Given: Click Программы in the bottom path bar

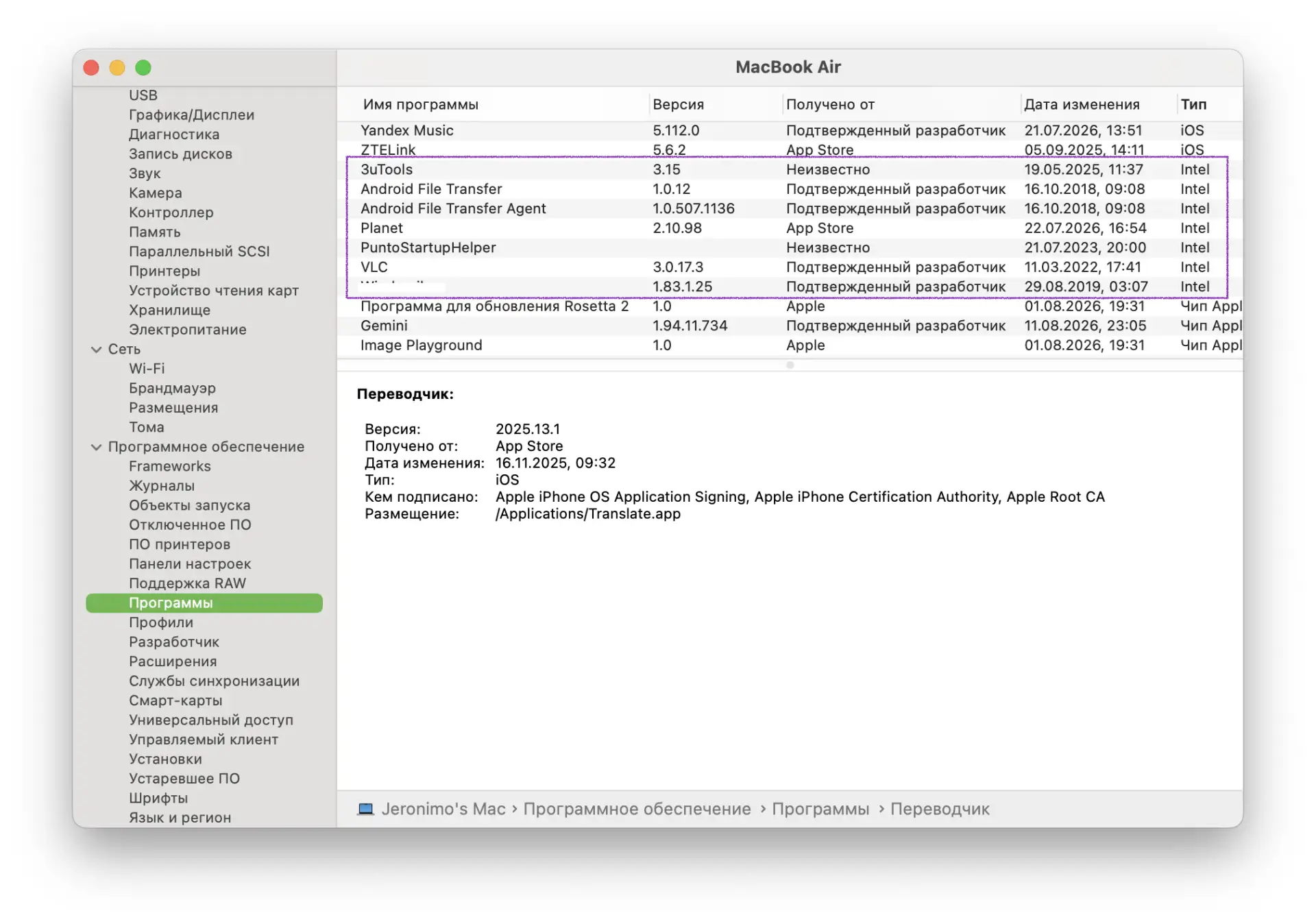Looking at the screenshot, I should (x=820, y=809).
